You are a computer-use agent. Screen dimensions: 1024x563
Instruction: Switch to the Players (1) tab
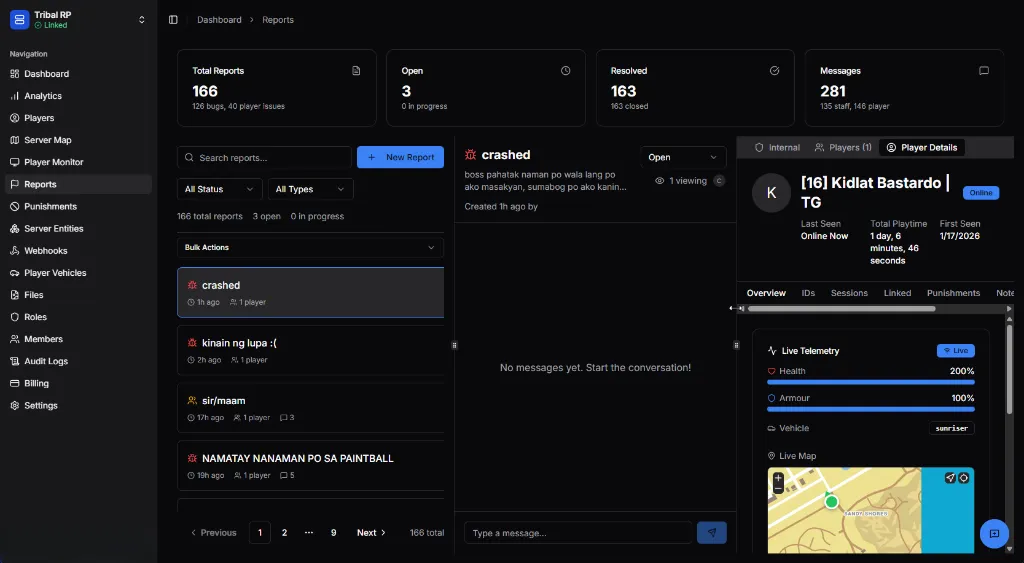842,148
